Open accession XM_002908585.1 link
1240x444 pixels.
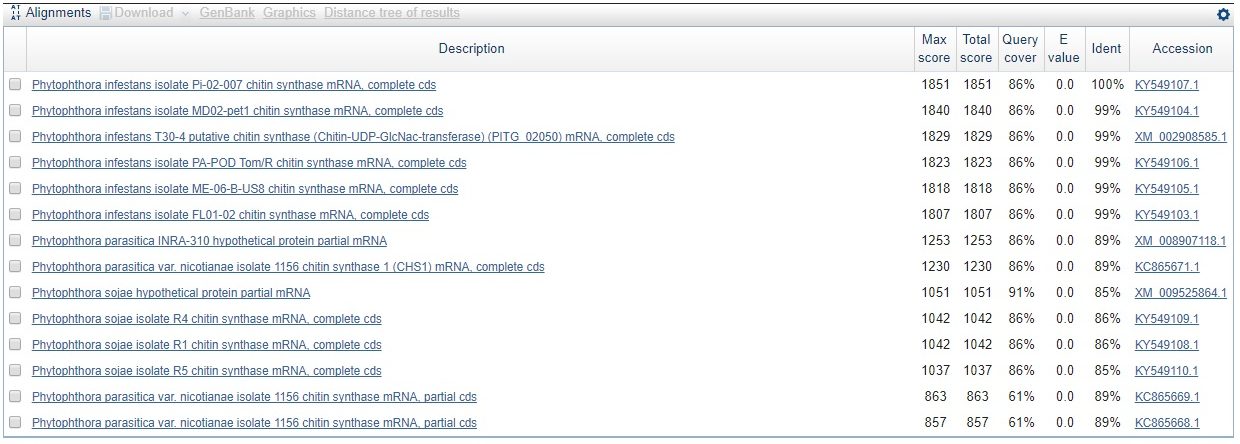1181,137
